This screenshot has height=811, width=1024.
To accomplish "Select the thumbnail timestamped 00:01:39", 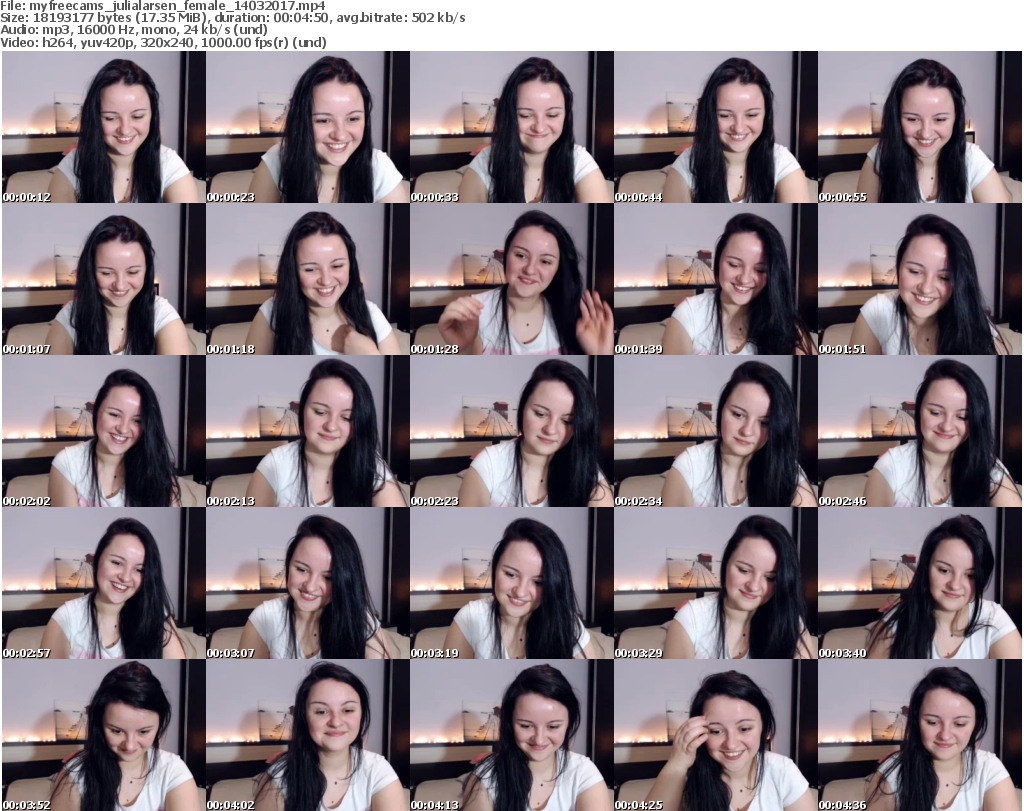I will (716, 279).
